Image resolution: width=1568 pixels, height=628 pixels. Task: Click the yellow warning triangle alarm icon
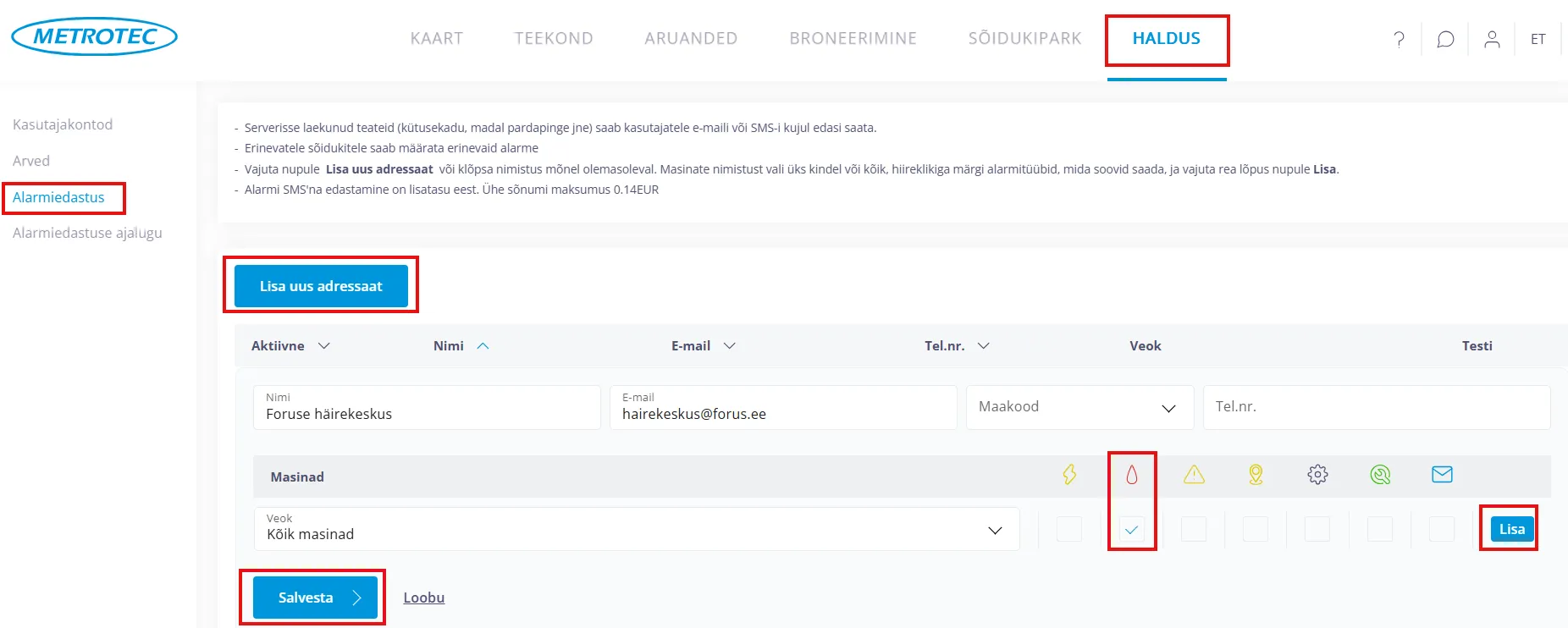point(1194,475)
